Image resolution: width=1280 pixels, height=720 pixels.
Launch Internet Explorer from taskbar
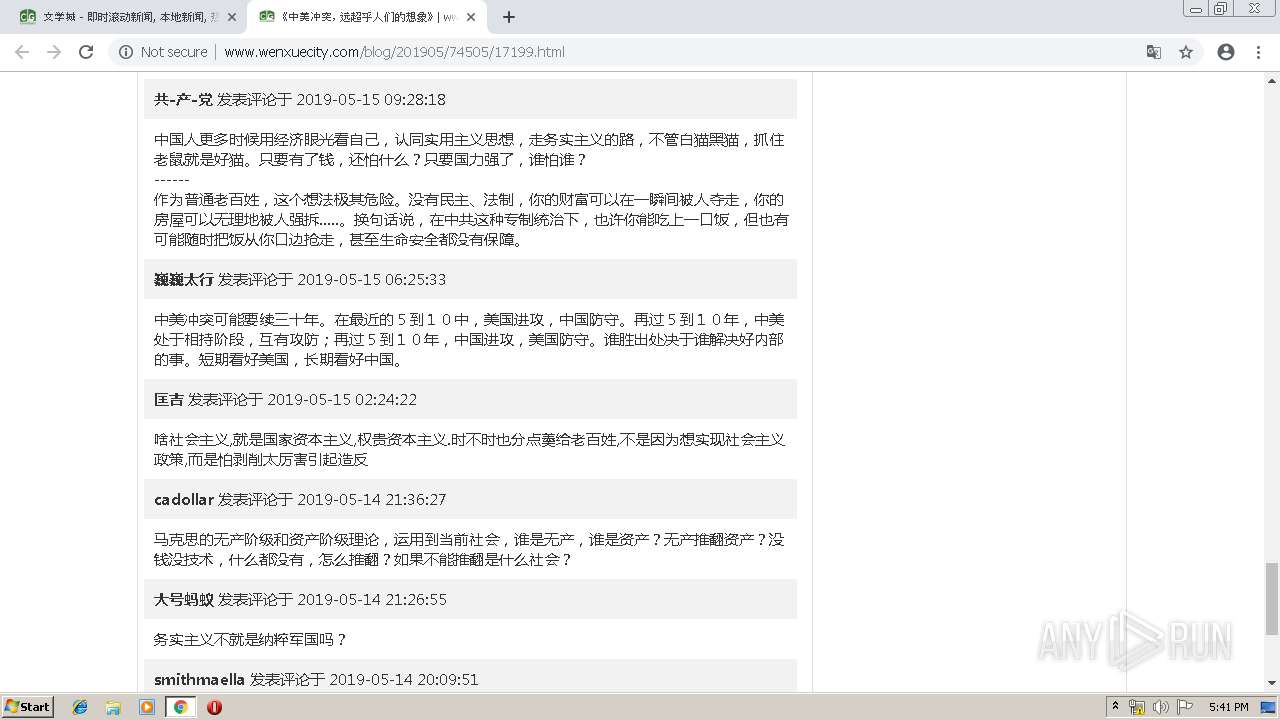80,707
